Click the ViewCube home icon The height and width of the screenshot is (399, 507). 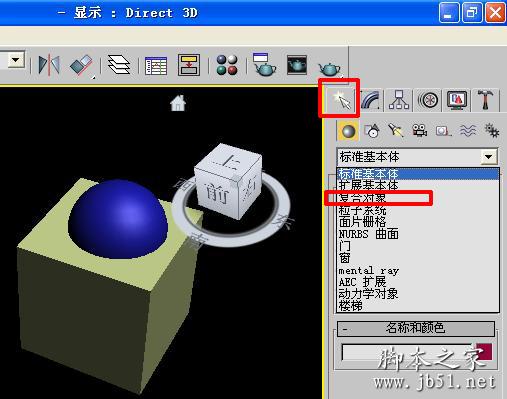pos(178,103)
